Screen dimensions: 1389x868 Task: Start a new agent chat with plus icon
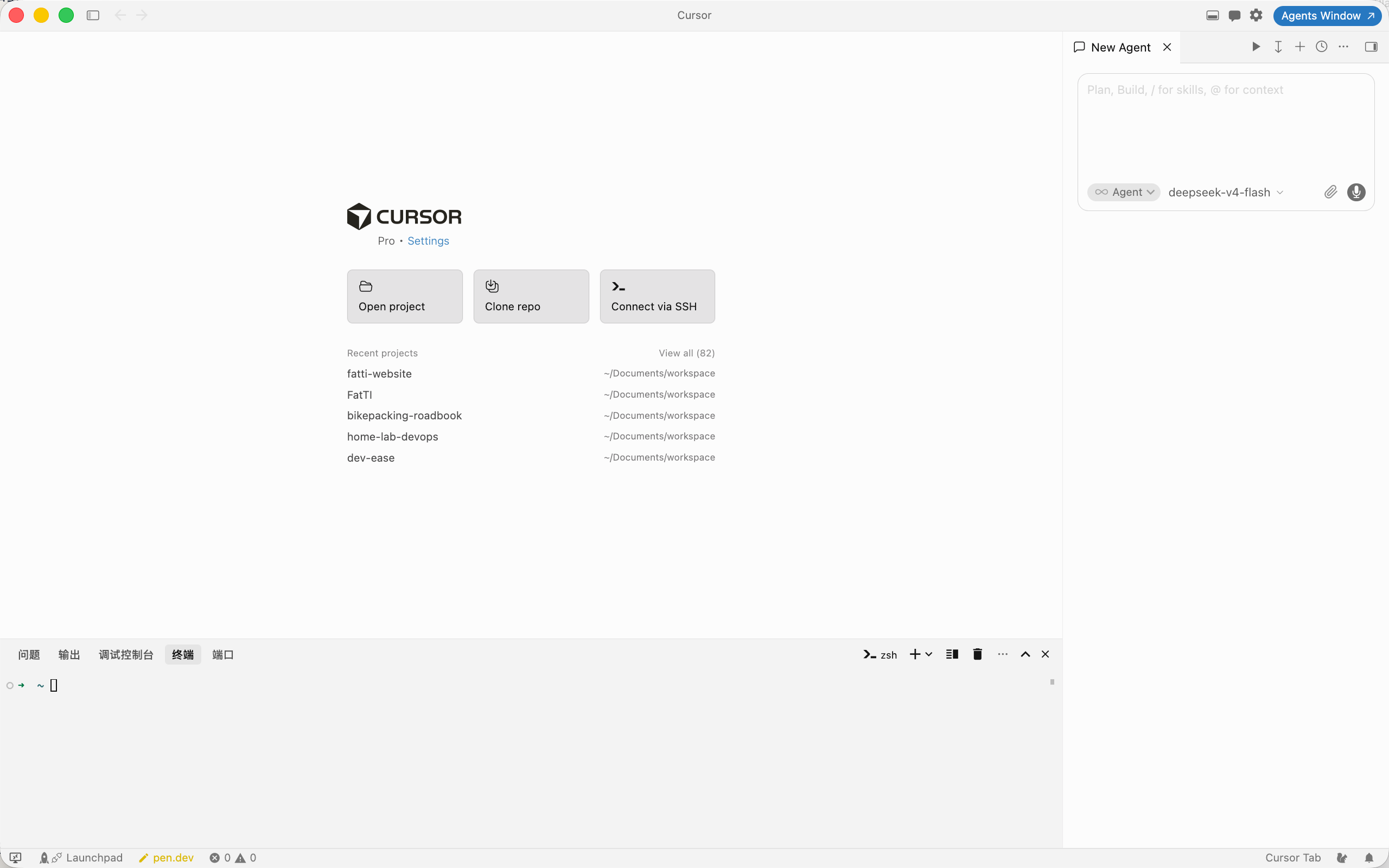[x=1300, y=47]
